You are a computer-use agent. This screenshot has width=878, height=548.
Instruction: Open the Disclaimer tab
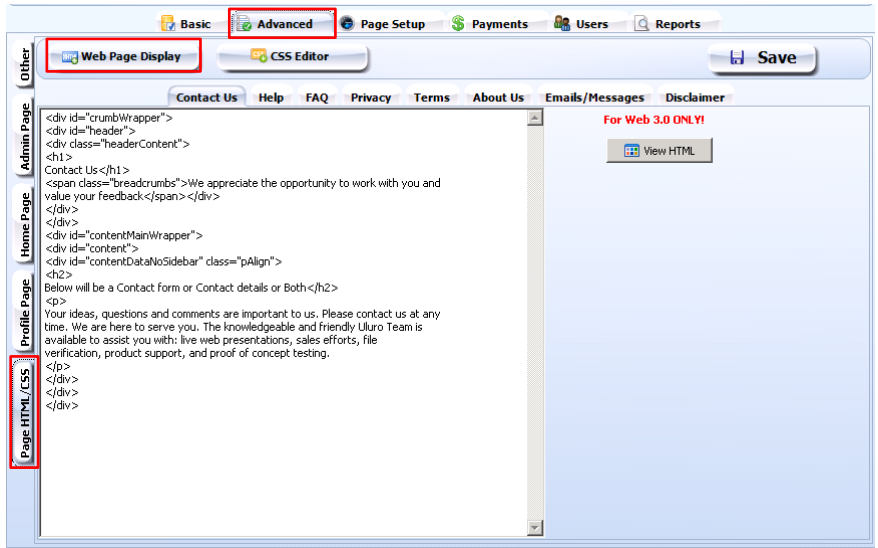(695, 97)
